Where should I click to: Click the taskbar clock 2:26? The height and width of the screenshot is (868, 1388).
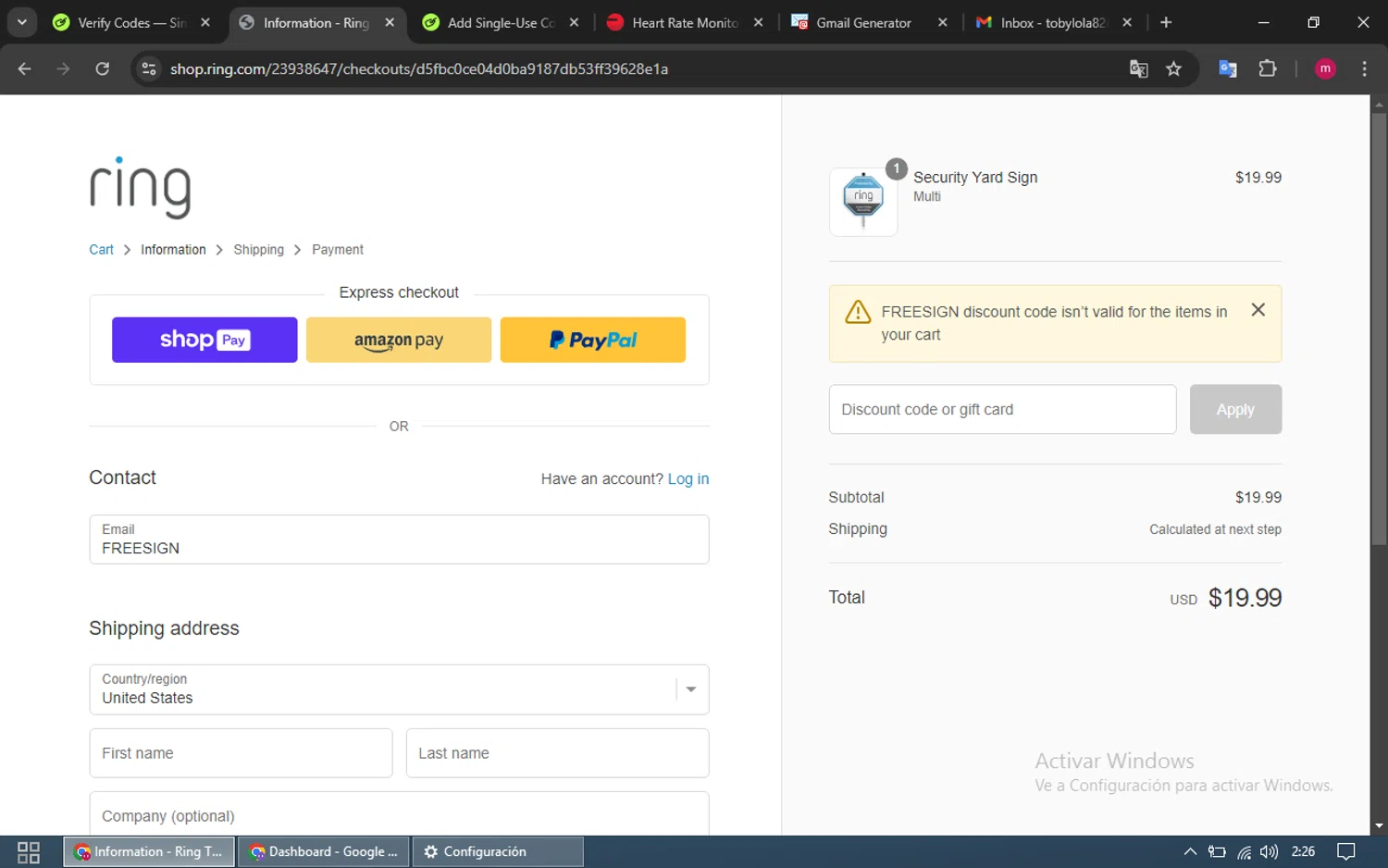click(1303, 851)
